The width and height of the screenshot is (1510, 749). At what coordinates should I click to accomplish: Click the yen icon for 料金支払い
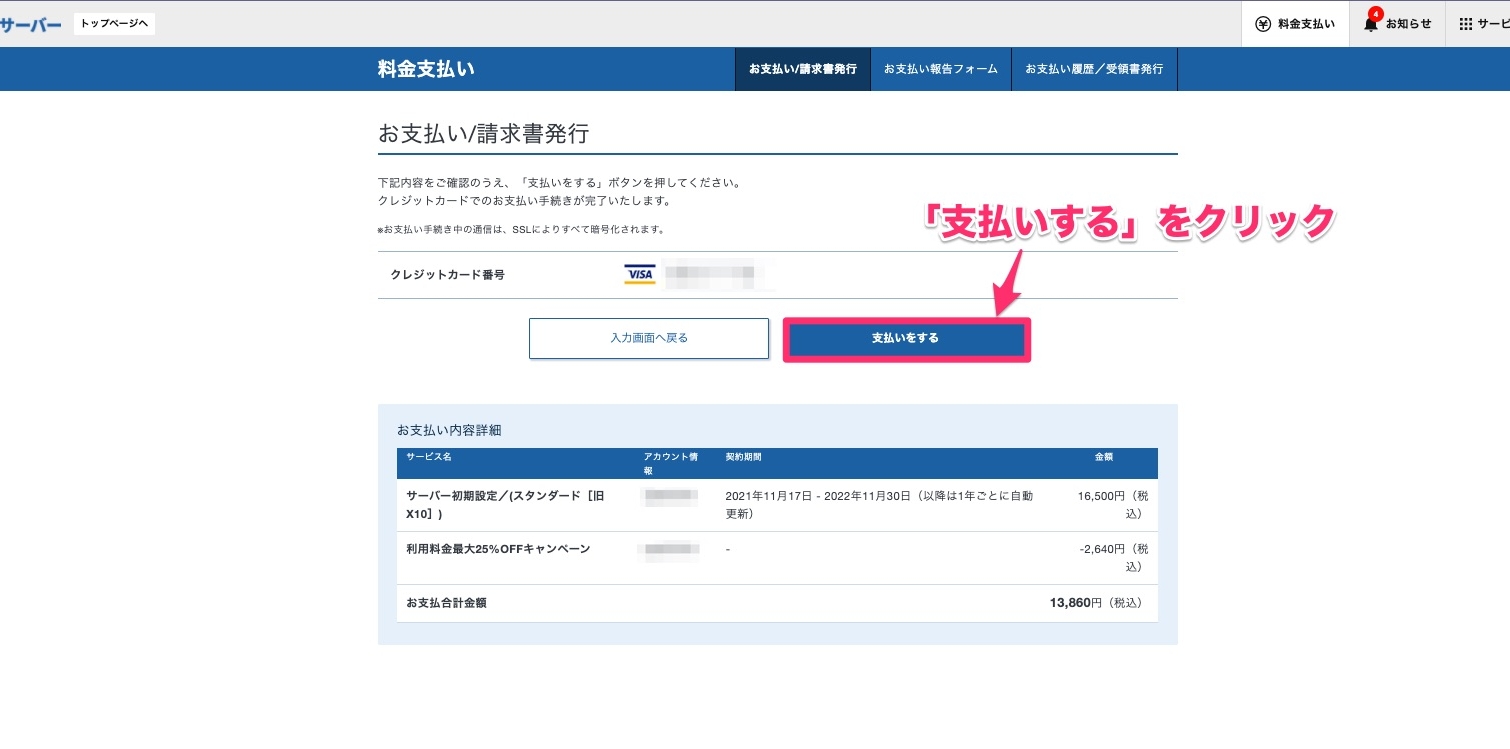pyautogui.click(x=1263, y=24)
